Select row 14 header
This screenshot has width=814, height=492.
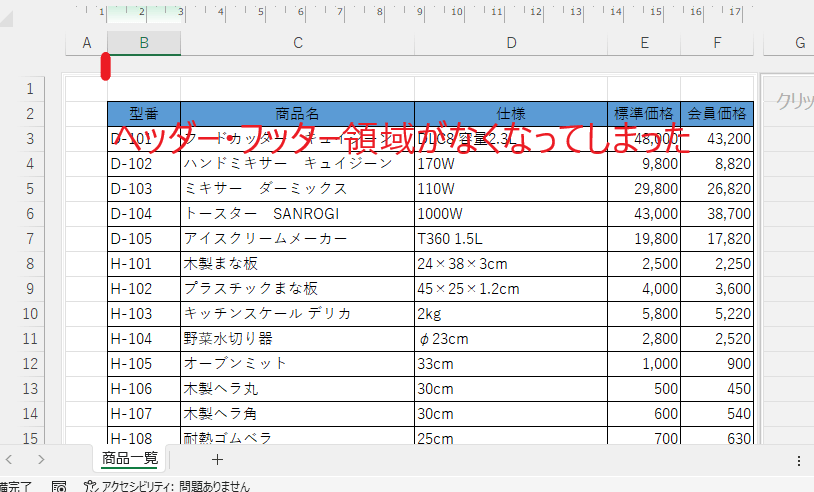(x=30, y=414)
